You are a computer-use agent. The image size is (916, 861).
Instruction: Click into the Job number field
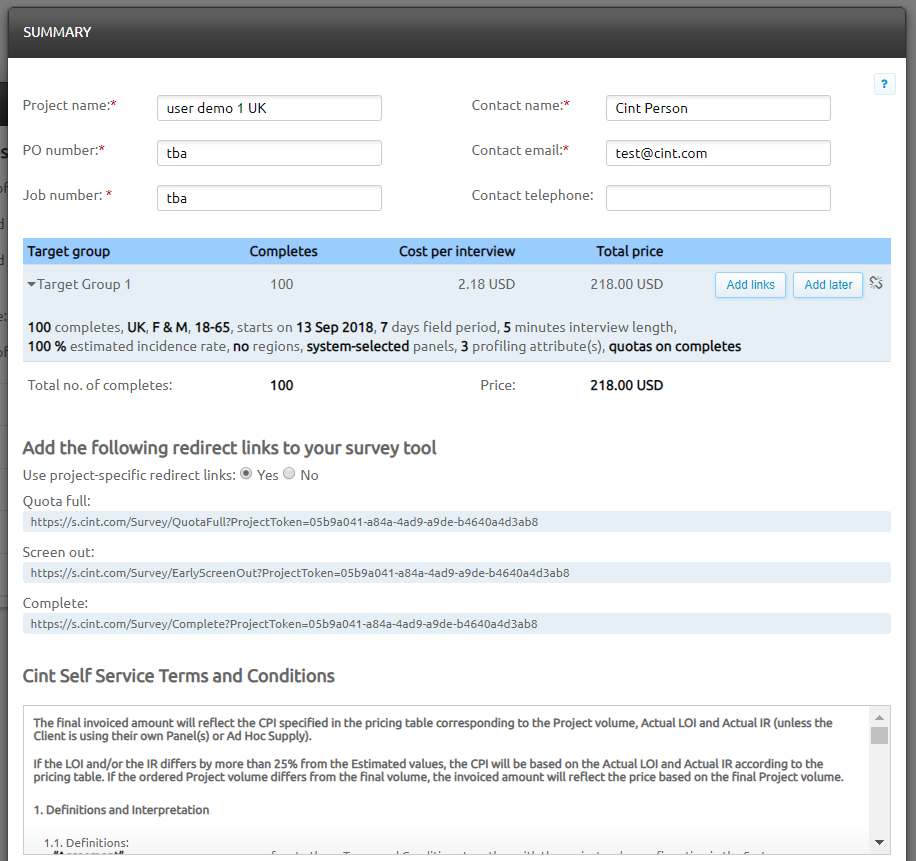coord(269,198)
